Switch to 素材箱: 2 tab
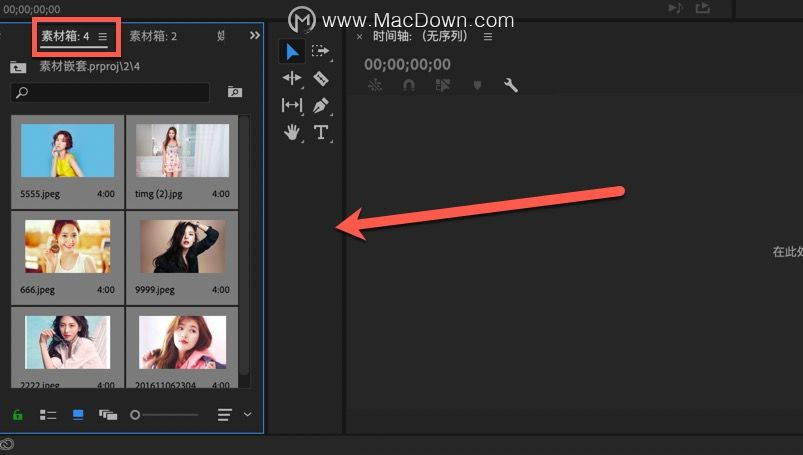This screenshot has height=455, width=803. 153,36
